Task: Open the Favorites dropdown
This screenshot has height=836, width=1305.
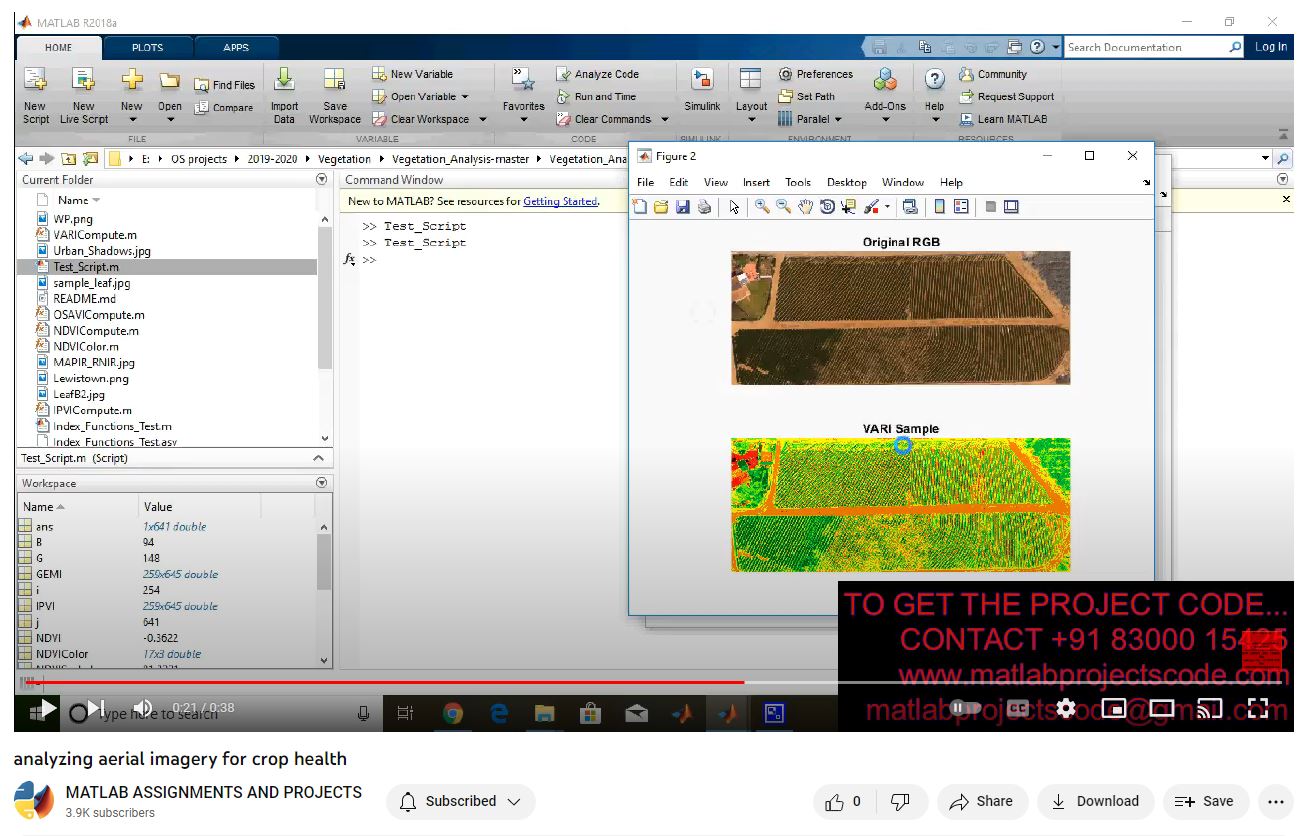Action: click(523, 119)
